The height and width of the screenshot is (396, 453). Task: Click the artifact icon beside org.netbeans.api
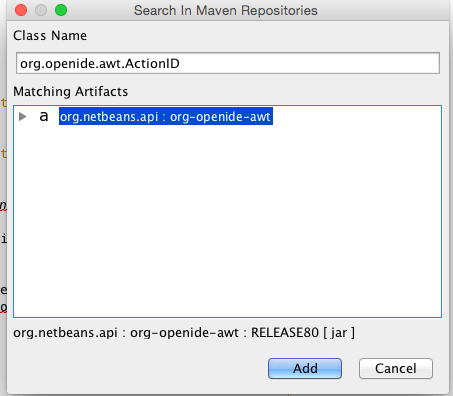pyautogui.click(x=44, y=117)
